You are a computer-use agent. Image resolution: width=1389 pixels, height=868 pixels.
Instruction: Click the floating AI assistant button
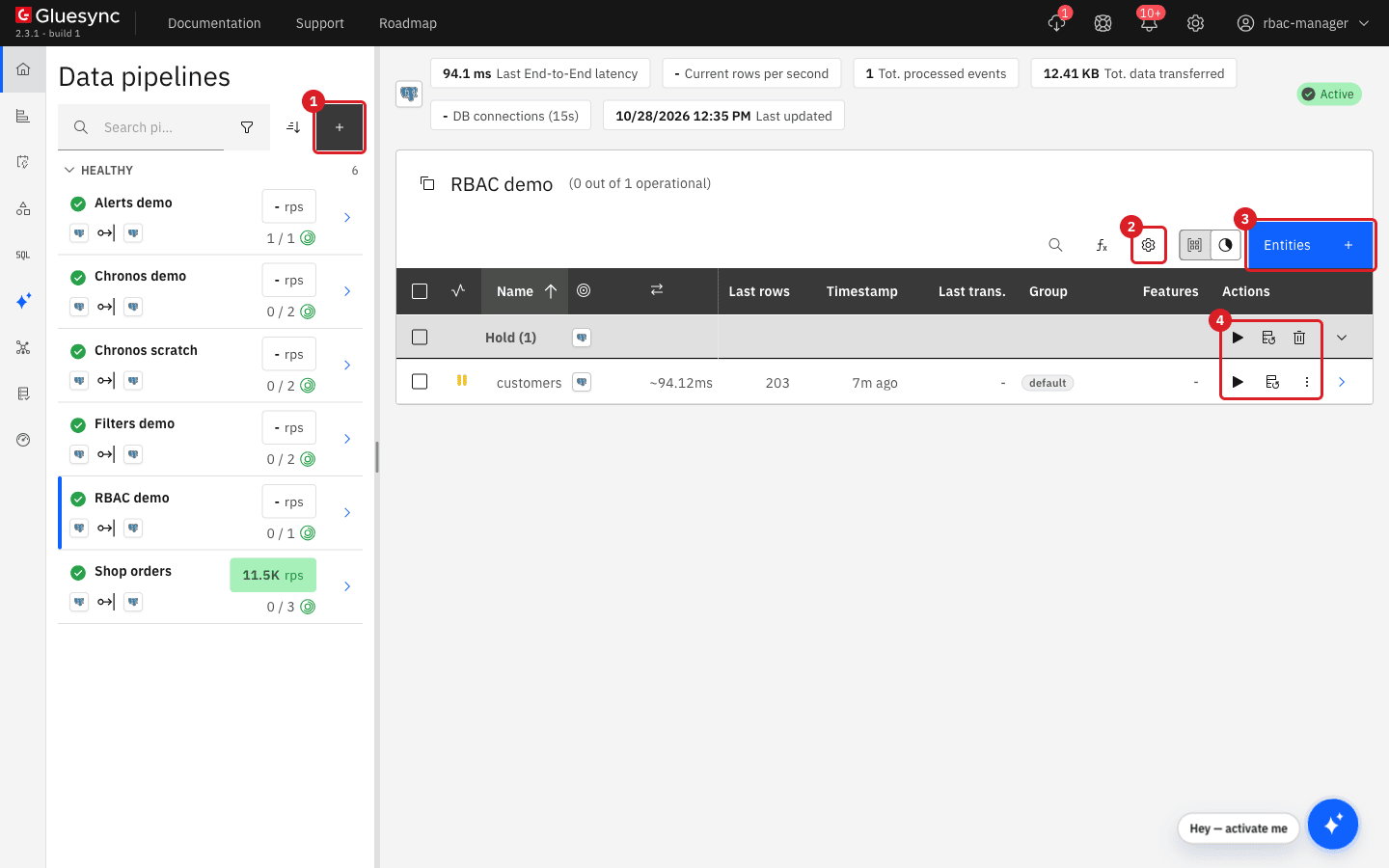pos(1333,825)
